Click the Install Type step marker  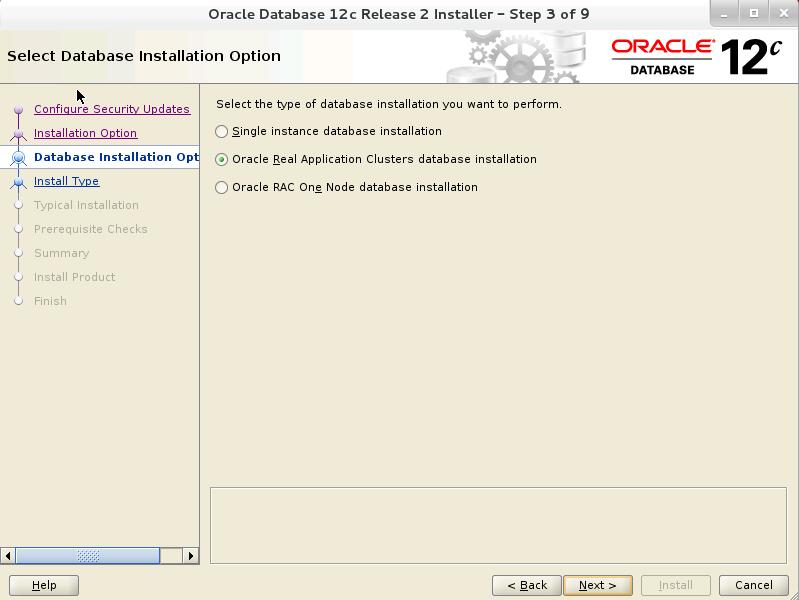[x=18, y=181]
